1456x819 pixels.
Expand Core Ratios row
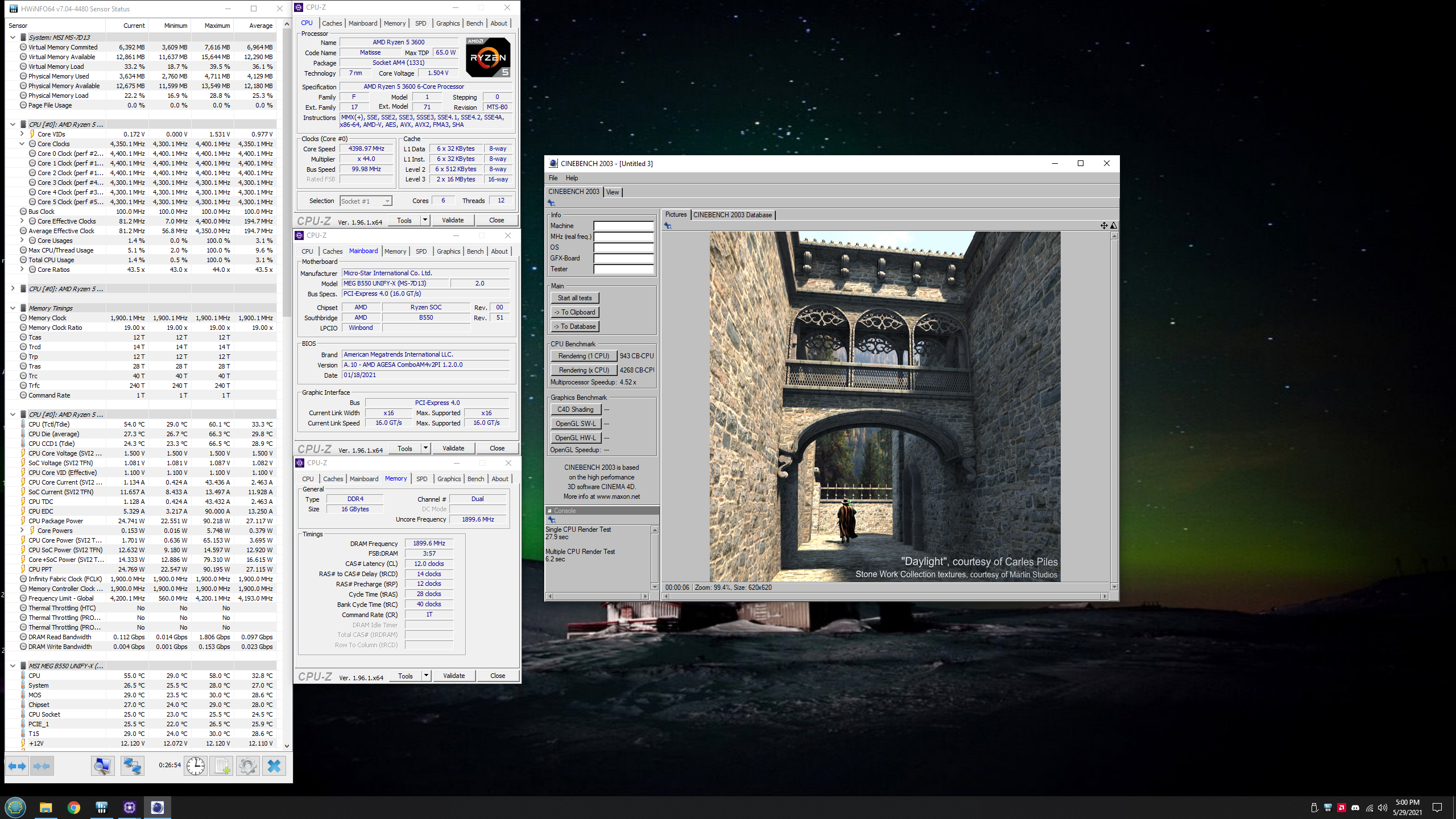click(22, 270)
